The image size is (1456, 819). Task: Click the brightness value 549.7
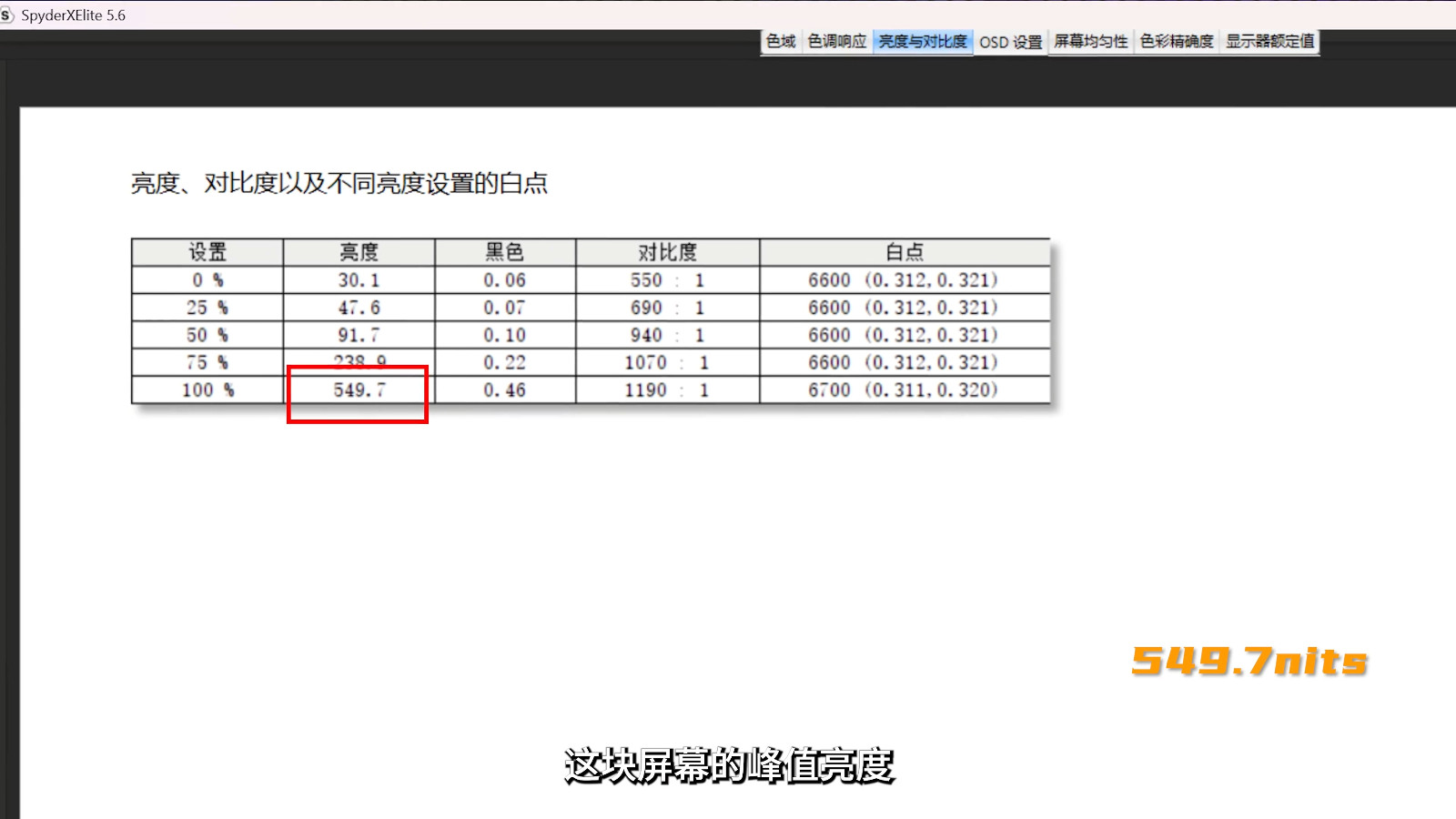pyautogui.click(x=359, y=389)
